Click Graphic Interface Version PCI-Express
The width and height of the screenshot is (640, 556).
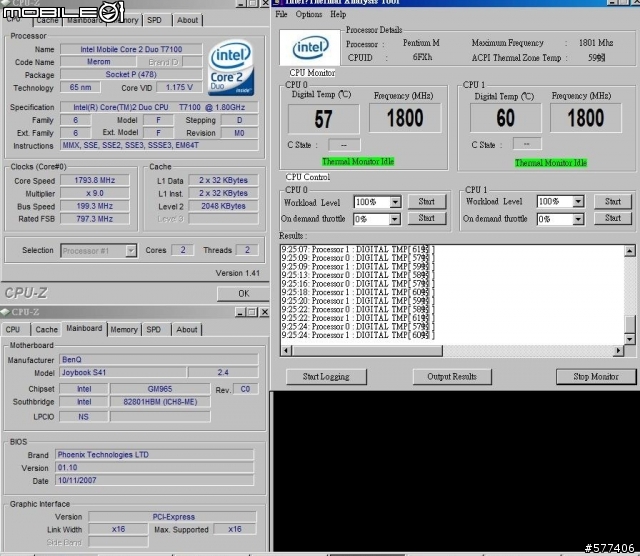173,517
